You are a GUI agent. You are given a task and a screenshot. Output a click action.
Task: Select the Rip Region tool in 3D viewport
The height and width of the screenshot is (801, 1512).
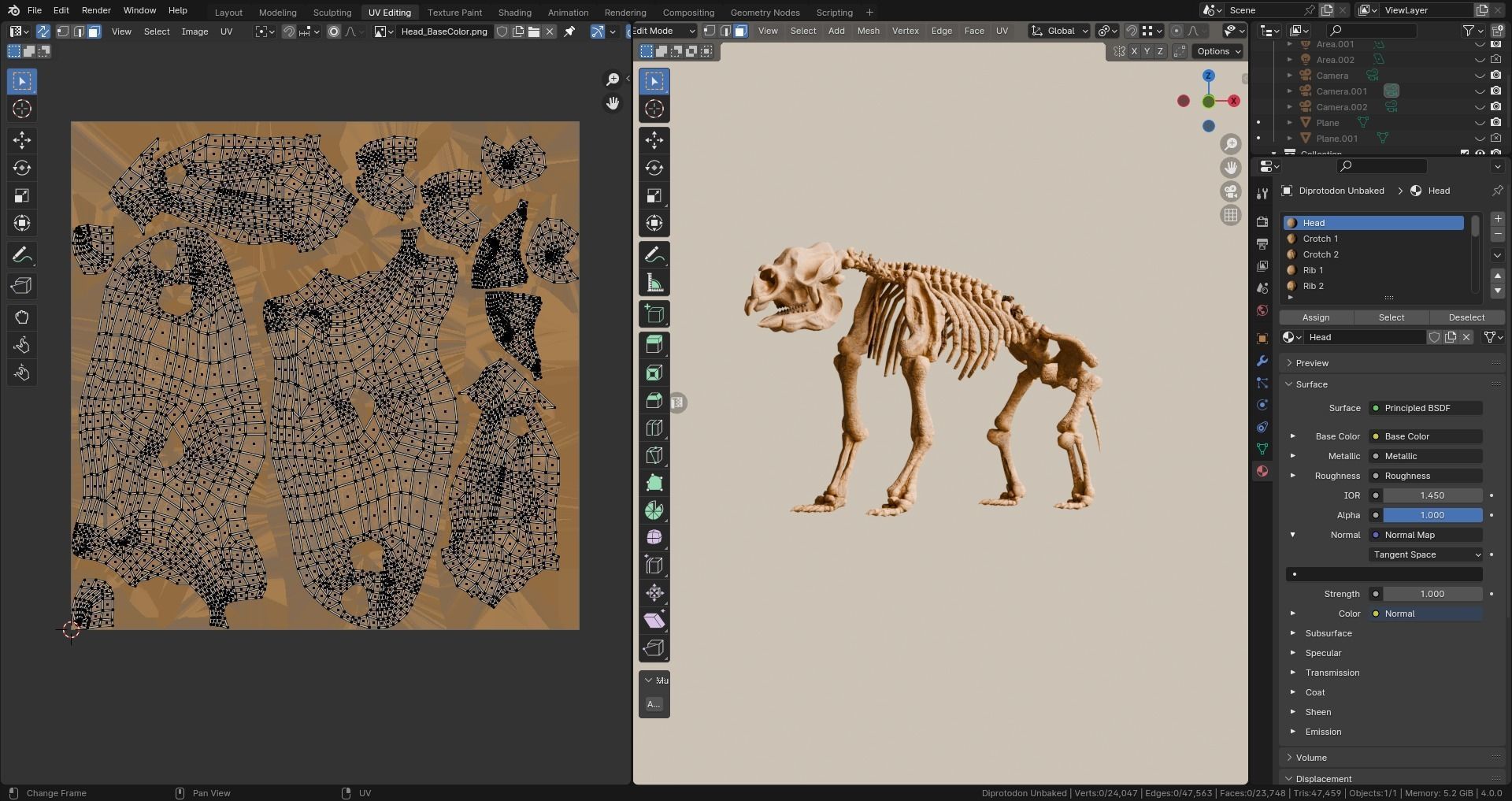[654, 648]
